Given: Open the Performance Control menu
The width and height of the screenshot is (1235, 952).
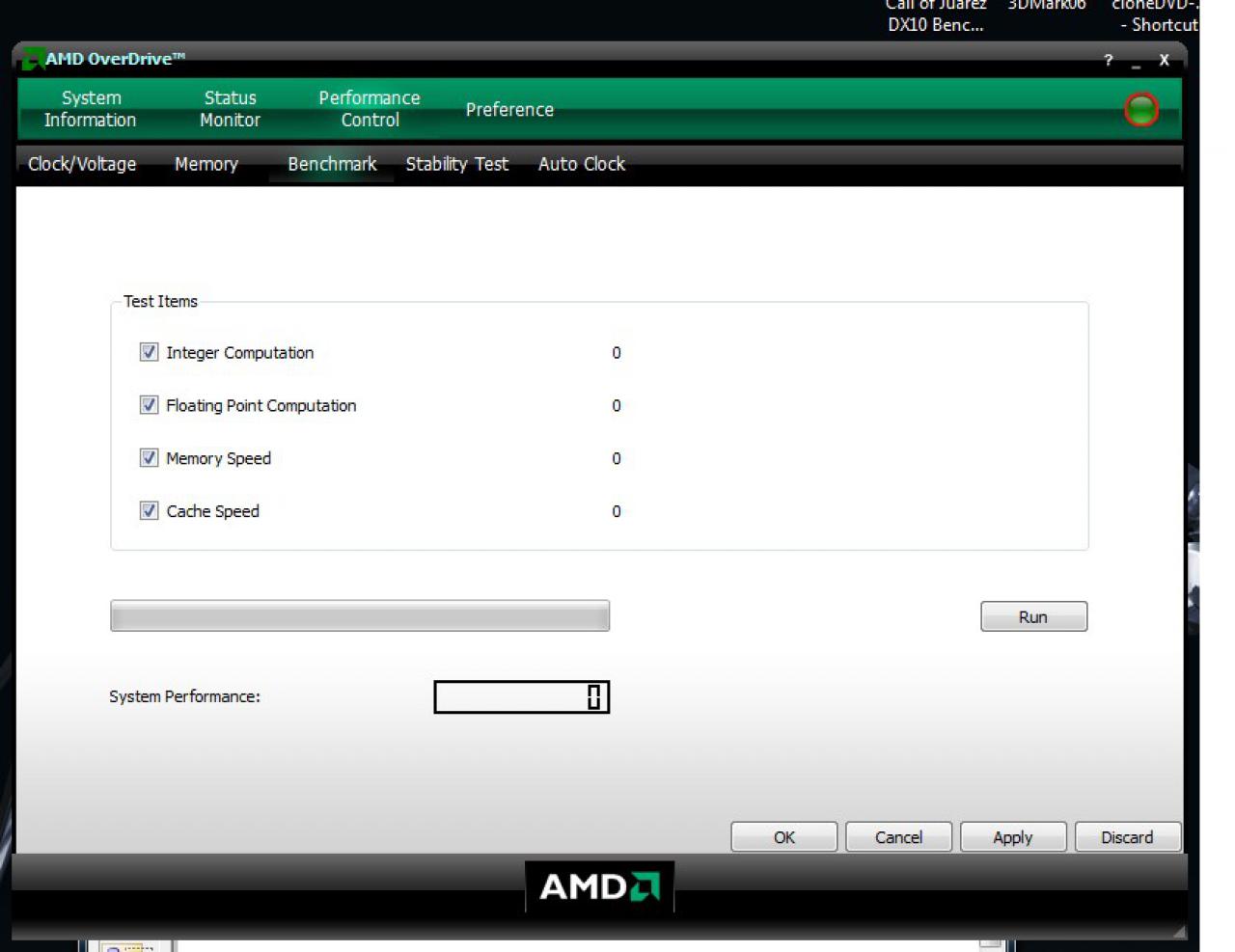Looking at the screenshot, I should pyautogui.click(x=370, y=109).
